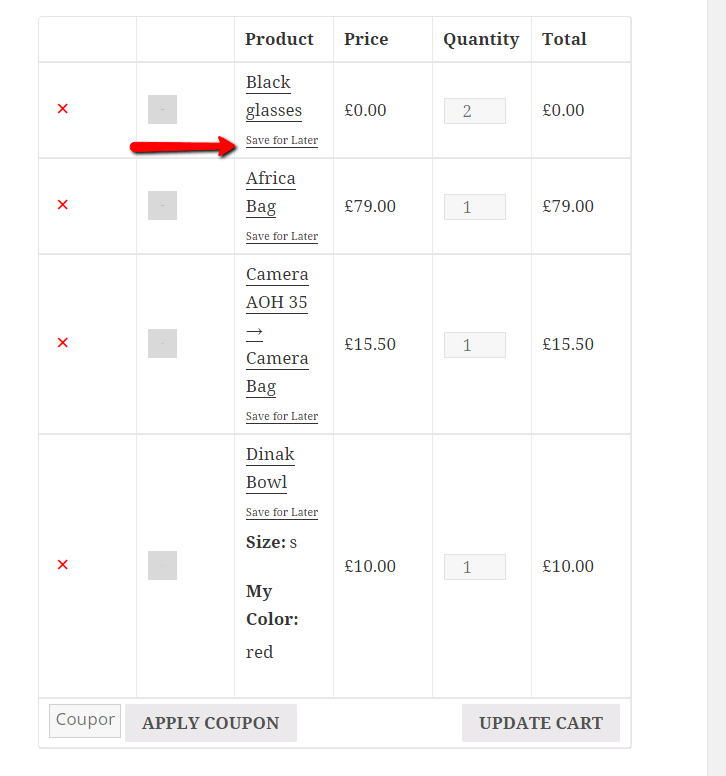Viewport: 726px width, 776px height.
Task: Remove Black glasses from cart
Action: click(62, 109)
